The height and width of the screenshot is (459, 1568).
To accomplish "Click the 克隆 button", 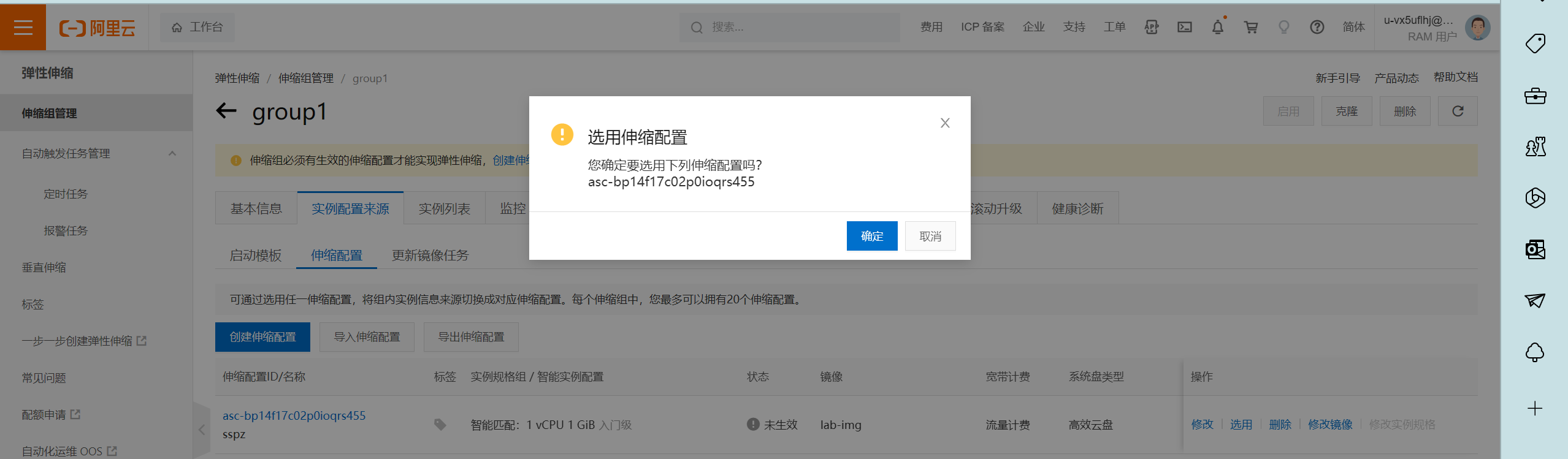I will pyautogui.click(x=1347, y=111).
